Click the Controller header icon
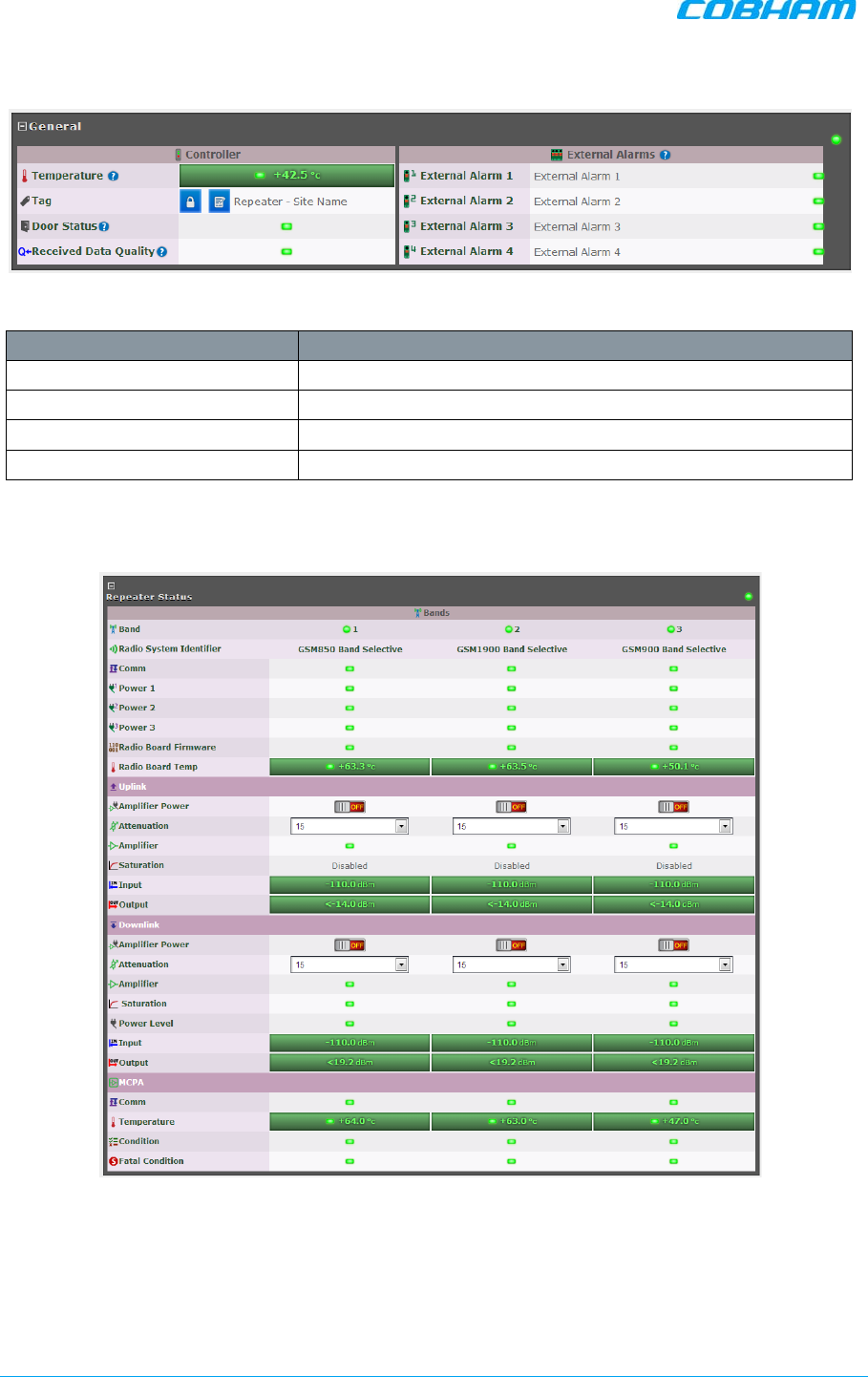The image size is (868, 1377). [x=179, y=155]
